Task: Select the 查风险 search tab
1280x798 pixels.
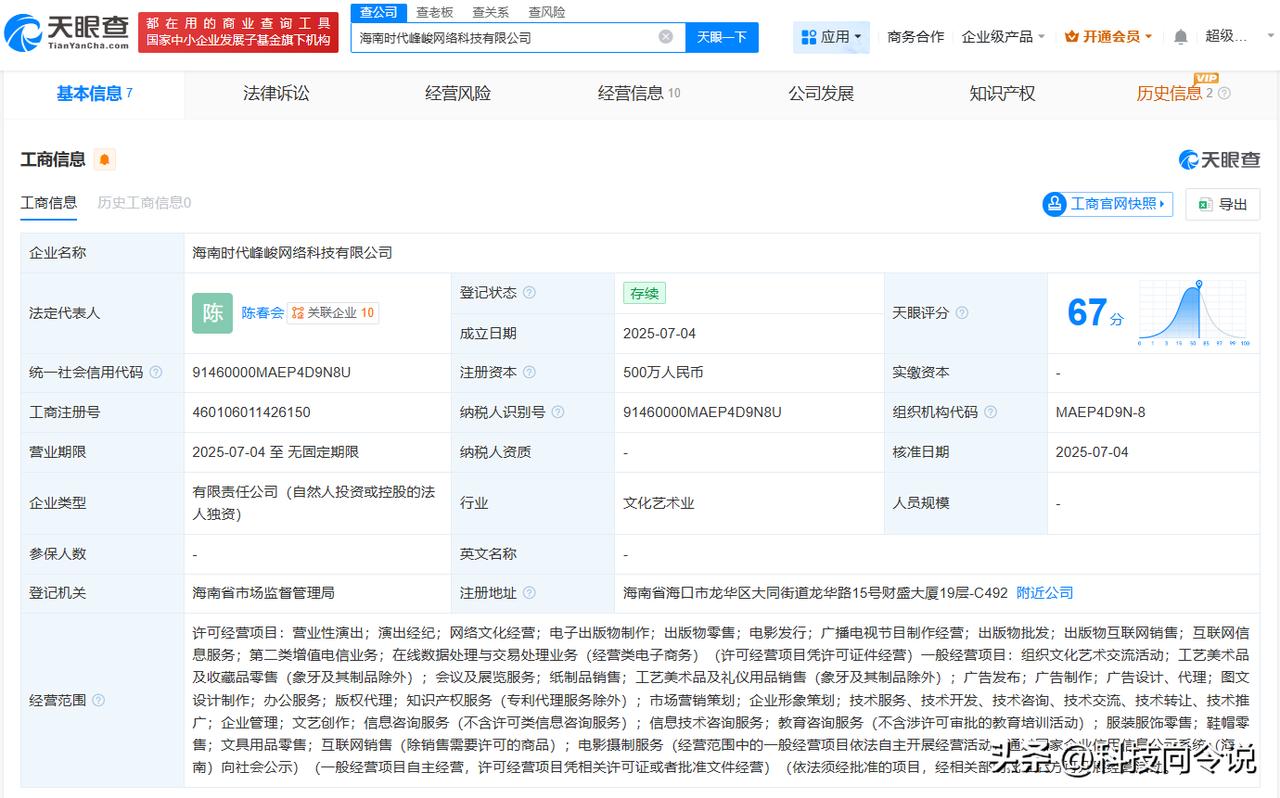Action: 546,12
